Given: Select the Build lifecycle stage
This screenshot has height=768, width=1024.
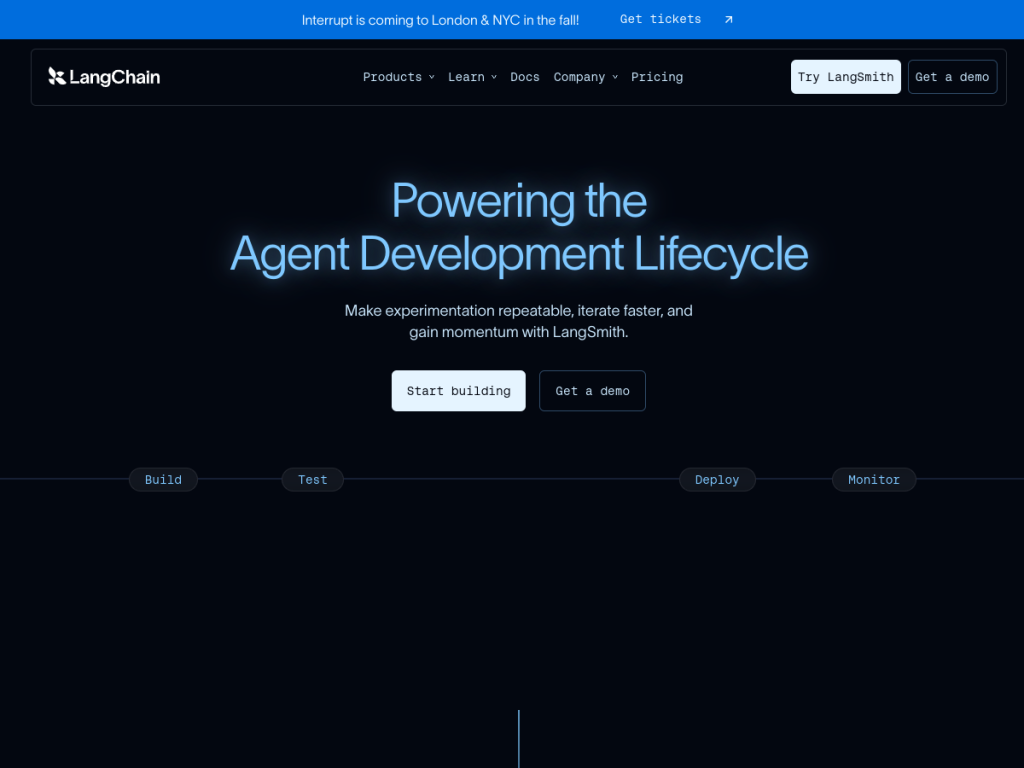Looking at the screenshot, I should 163,479.
